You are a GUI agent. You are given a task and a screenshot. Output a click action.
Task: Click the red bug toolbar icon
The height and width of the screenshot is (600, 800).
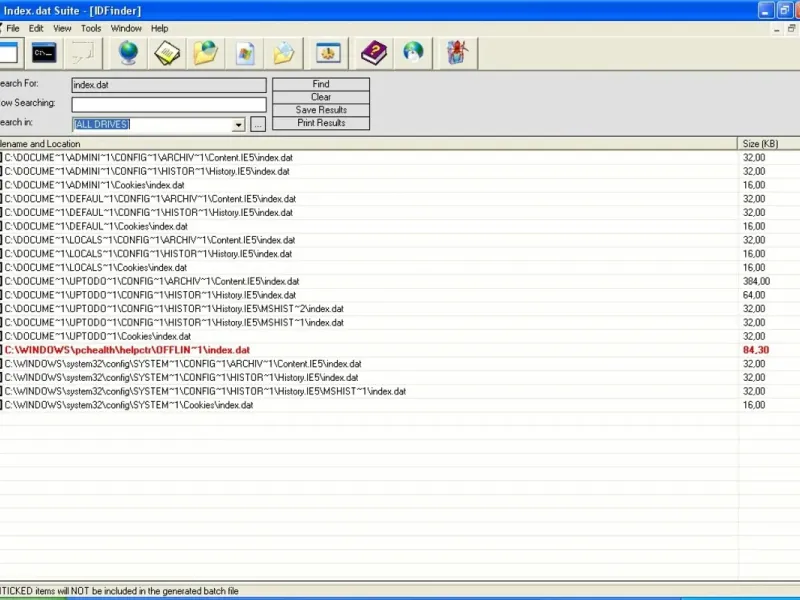[x=457, y=53]
